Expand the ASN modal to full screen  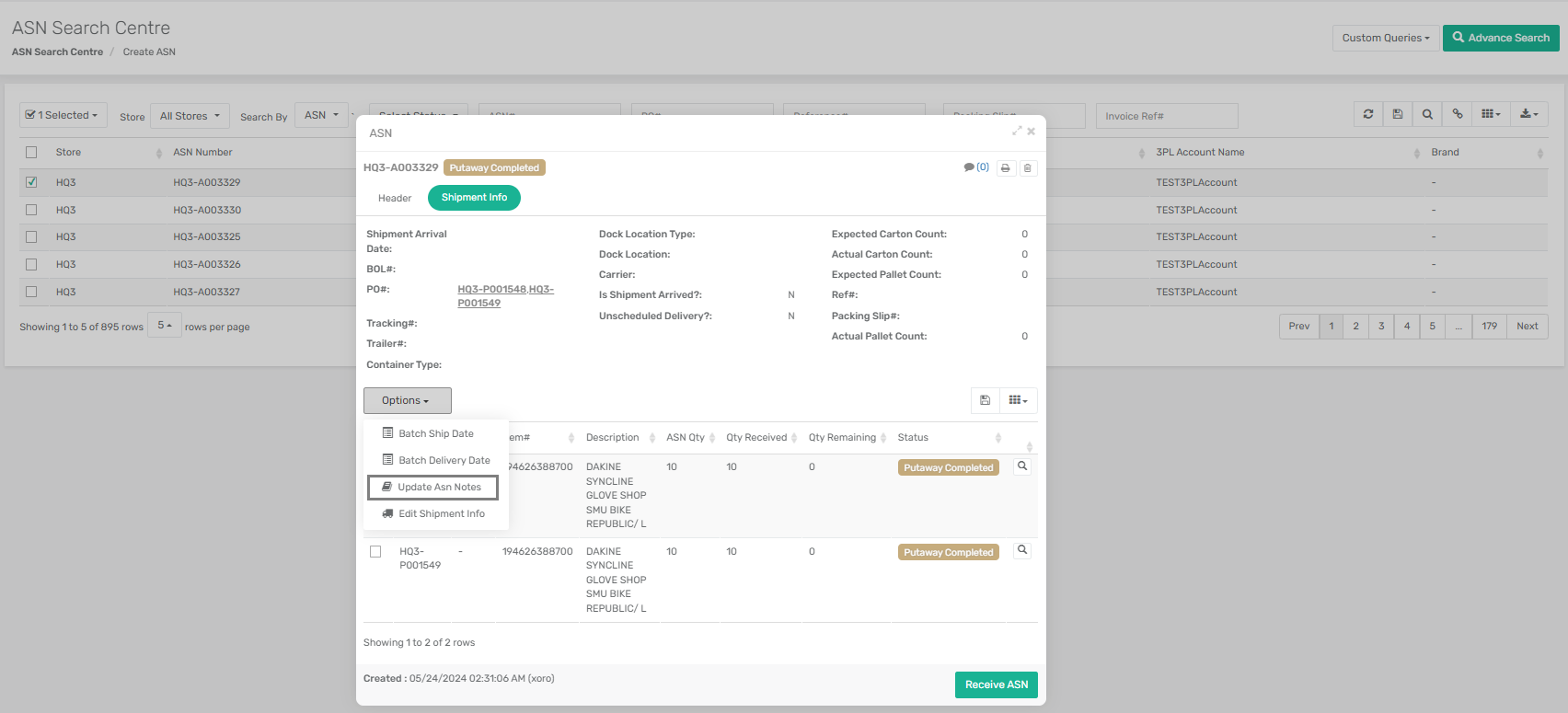tap(1017, 132)
